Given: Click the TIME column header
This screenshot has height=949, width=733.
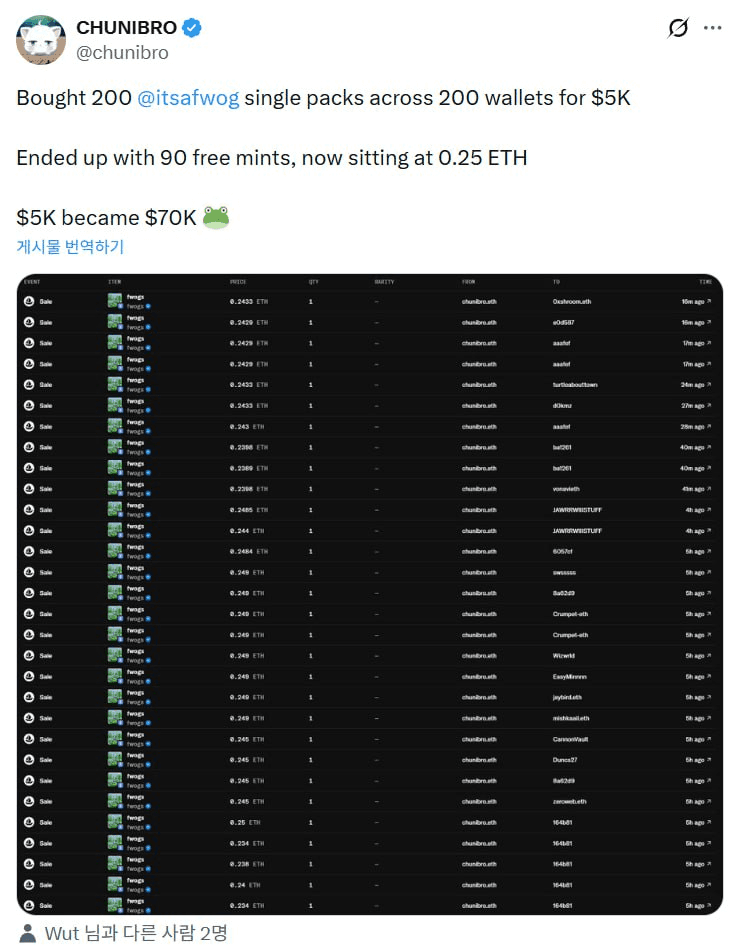Looking at the screenshot, I should [x=706, y=282].
